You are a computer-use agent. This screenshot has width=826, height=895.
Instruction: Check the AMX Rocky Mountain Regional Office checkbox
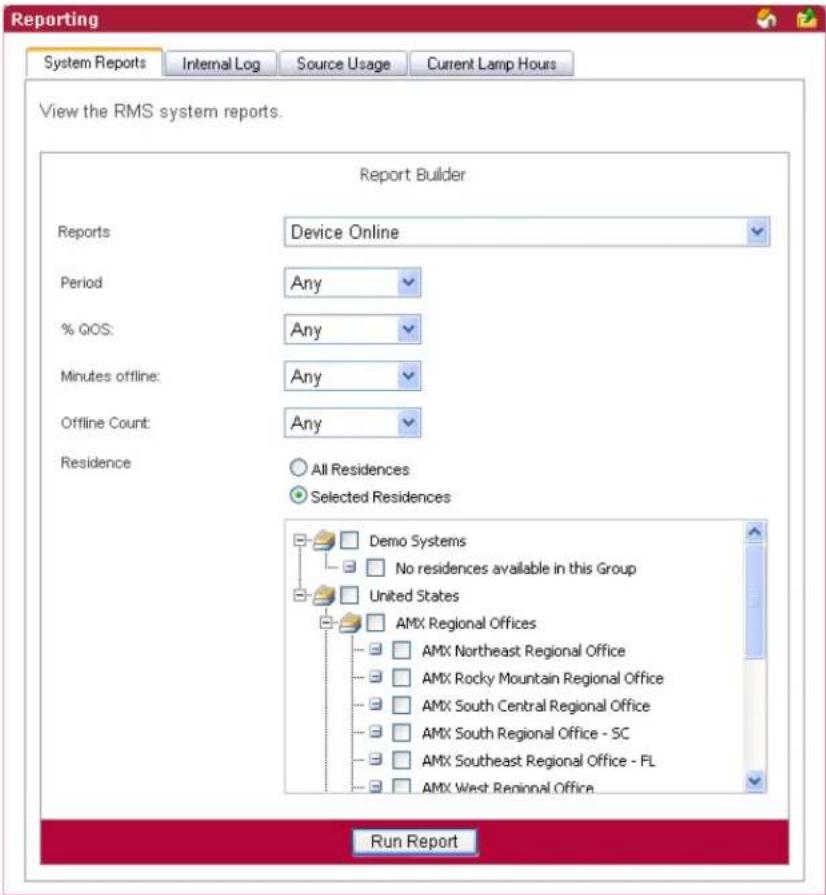(402, 678)
